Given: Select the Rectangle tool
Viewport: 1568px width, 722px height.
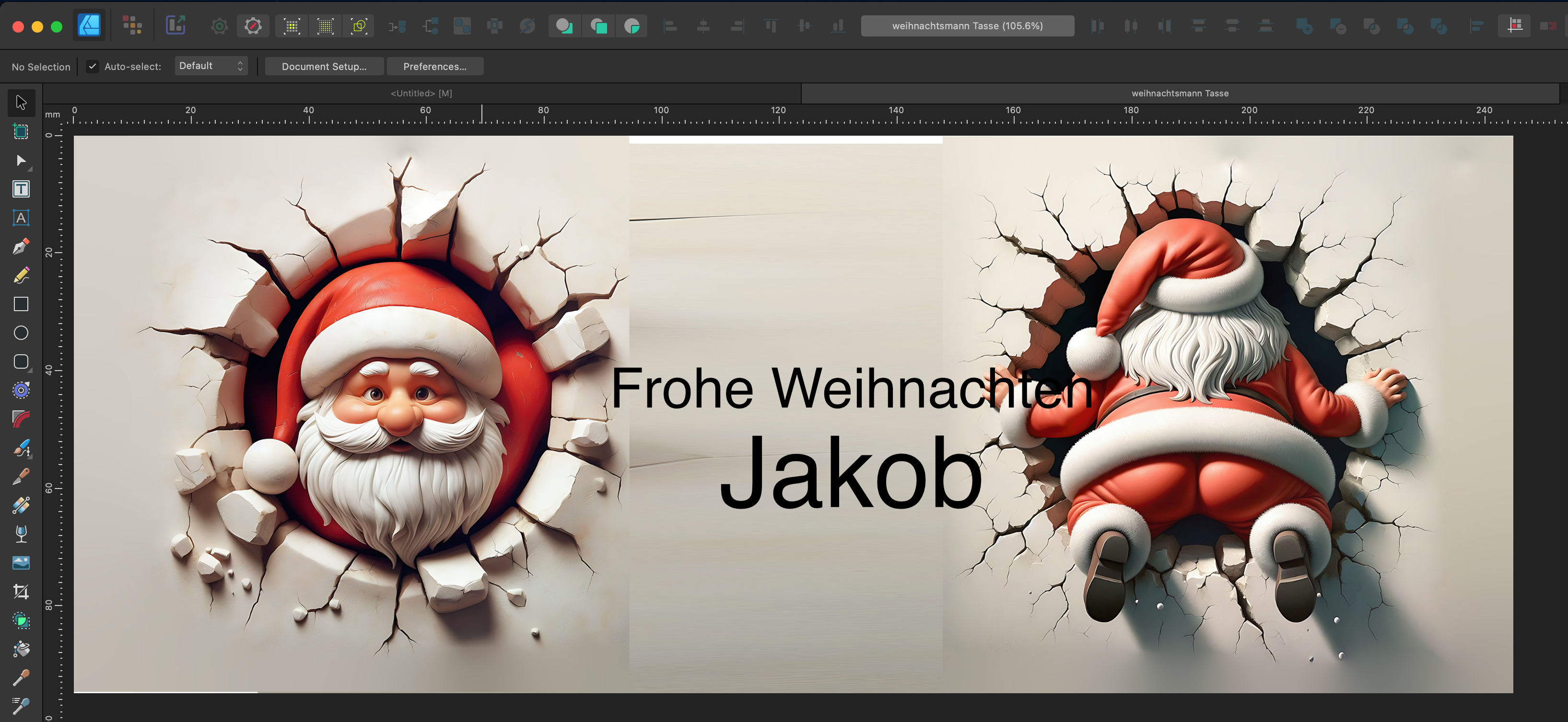Looking at the screenshot, I should 21,304.
